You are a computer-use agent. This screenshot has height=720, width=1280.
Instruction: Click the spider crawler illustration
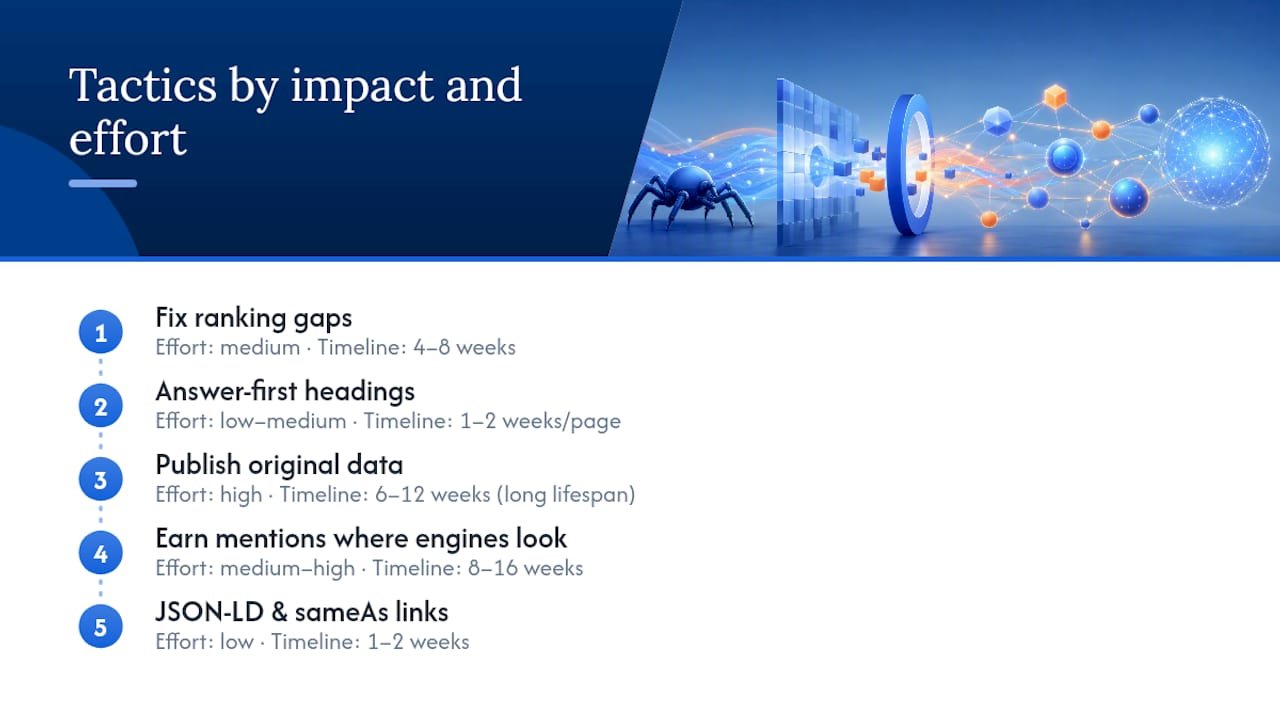690,197
